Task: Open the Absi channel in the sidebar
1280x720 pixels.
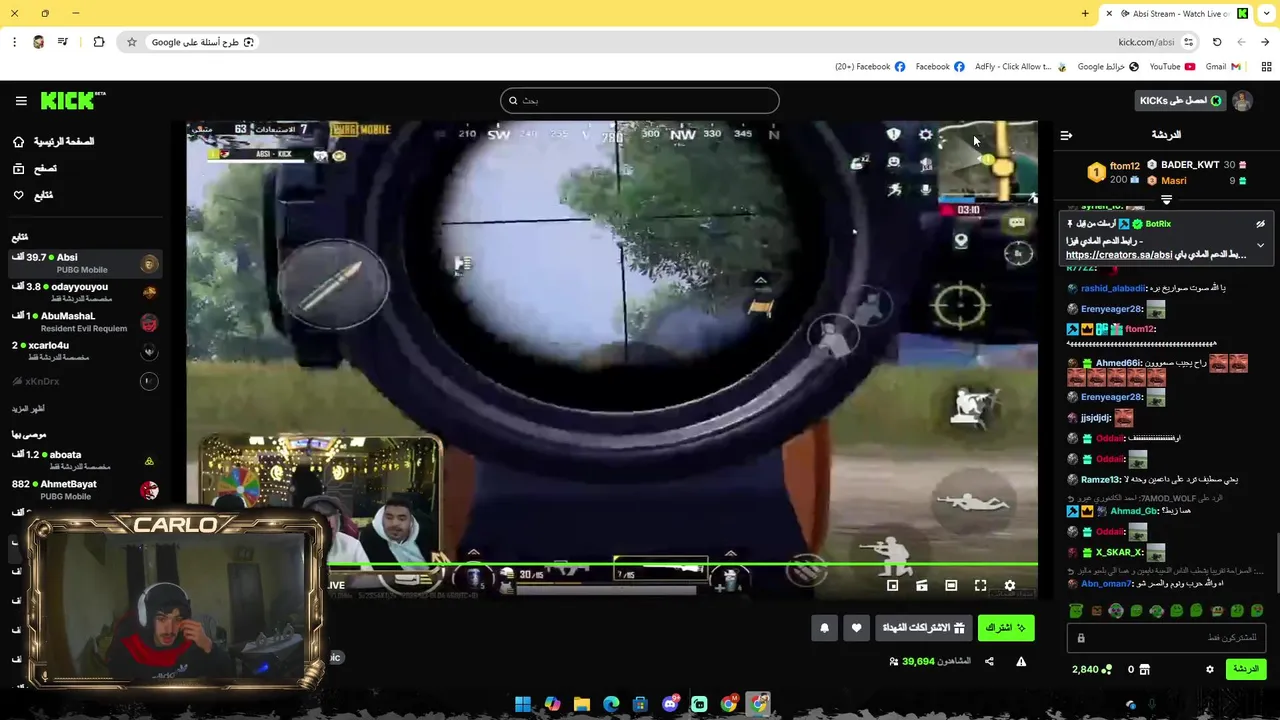Action: (84, 264)
